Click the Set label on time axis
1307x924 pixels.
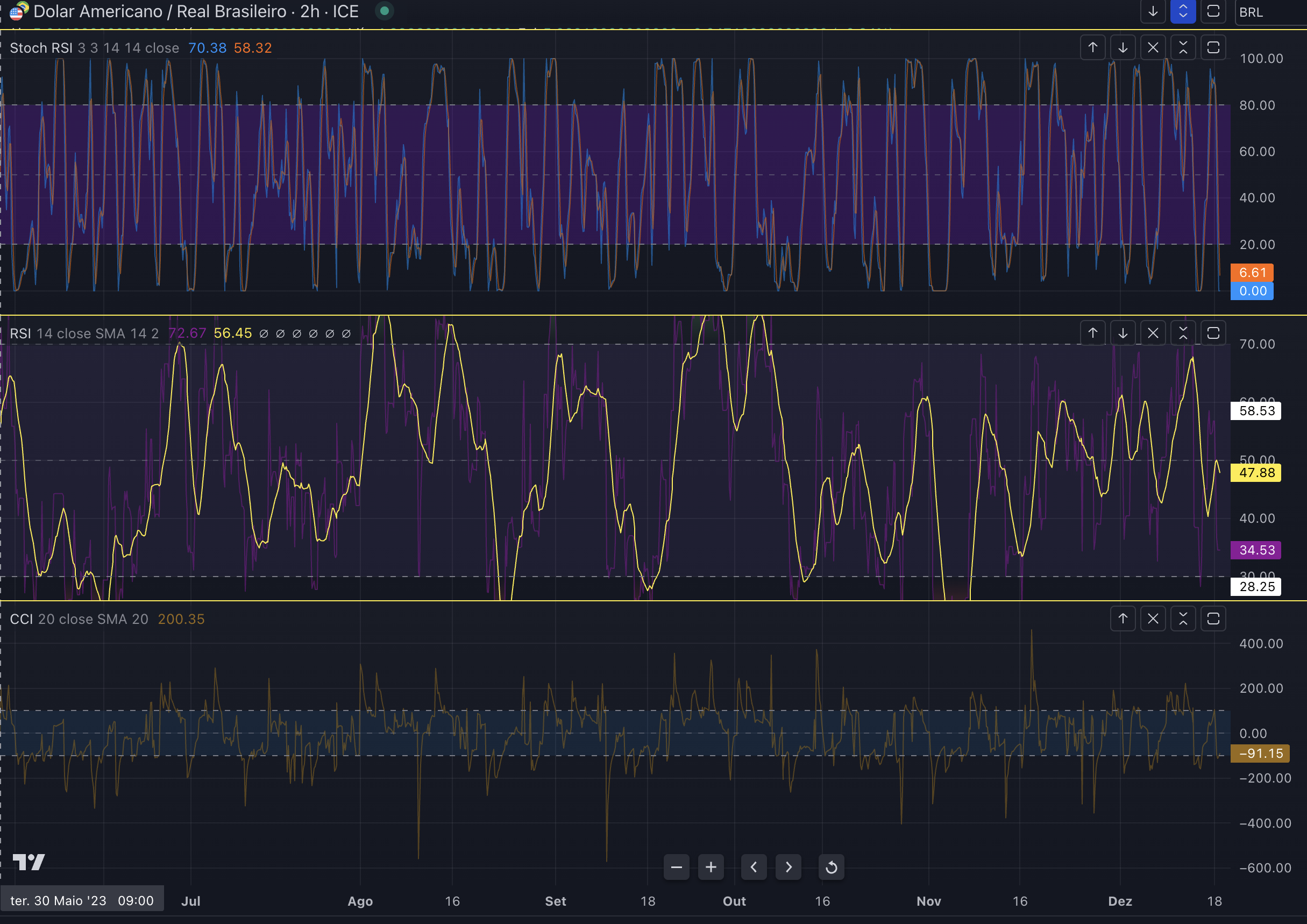point(556,901)
